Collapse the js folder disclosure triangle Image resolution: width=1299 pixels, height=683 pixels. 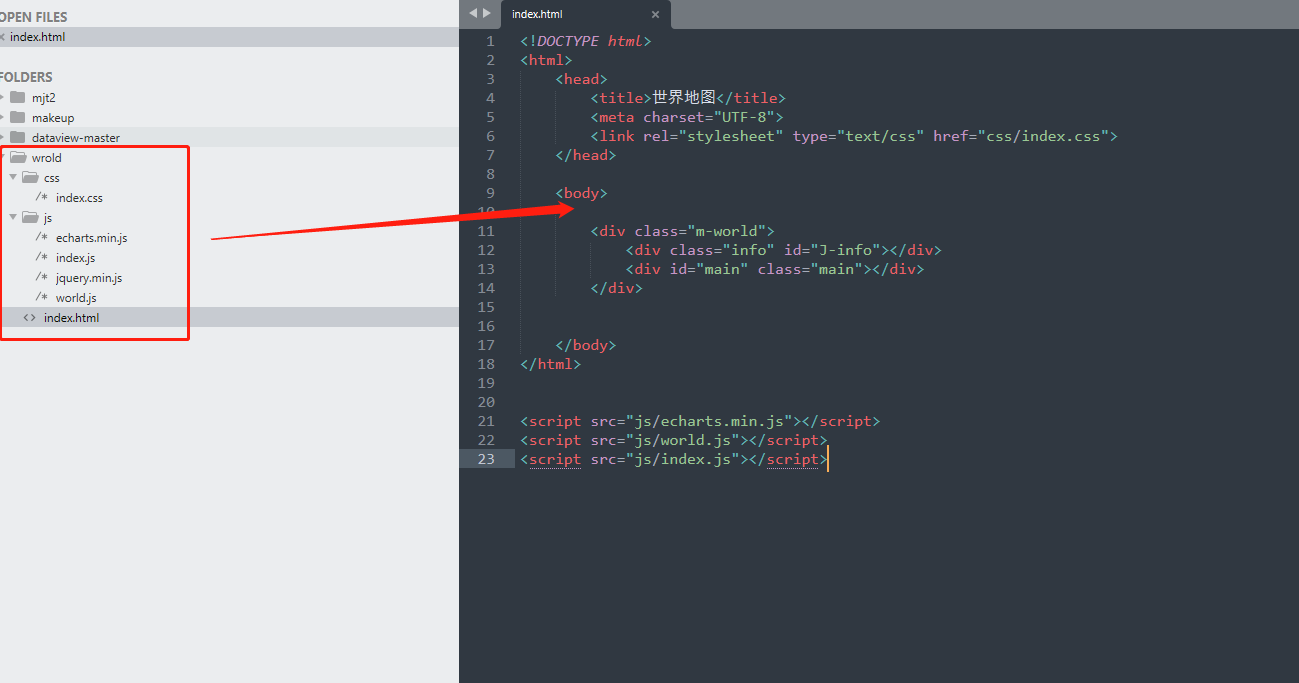click(x=12, y=217)
